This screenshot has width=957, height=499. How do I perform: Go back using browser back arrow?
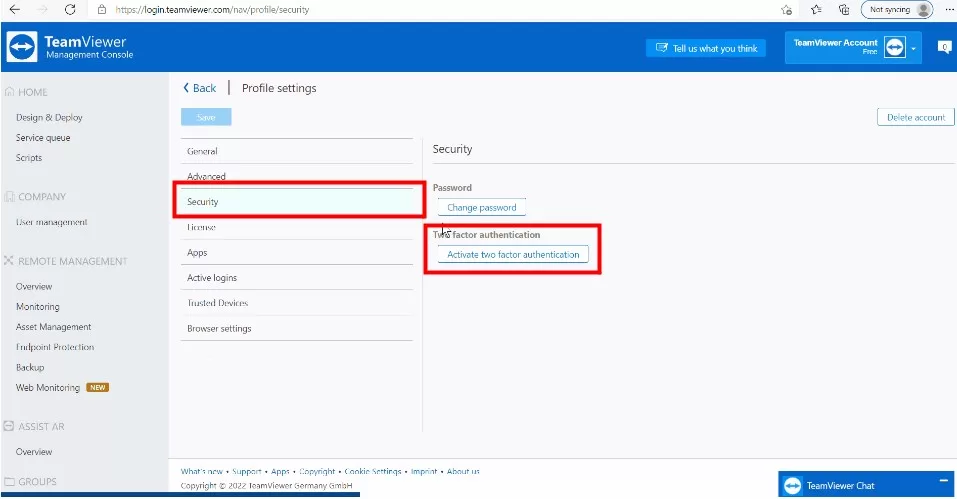click(x=14, y=9)
